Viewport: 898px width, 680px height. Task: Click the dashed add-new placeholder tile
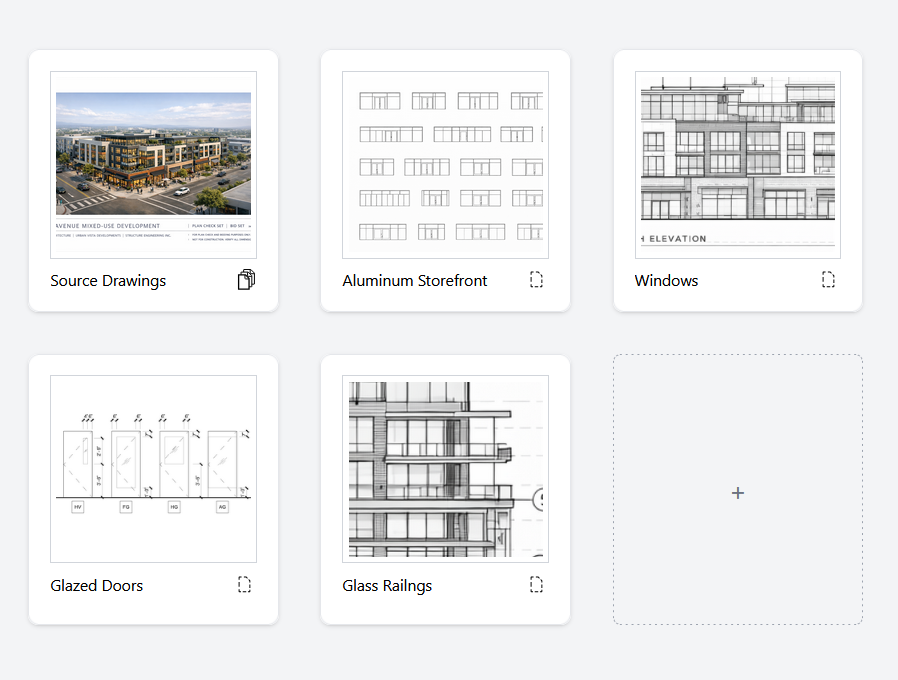737,493
